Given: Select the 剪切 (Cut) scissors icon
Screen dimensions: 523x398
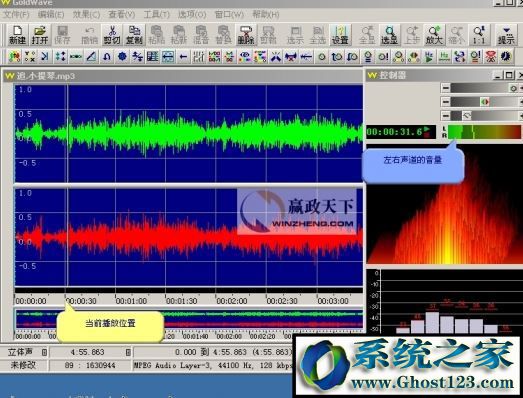Looking at the screenshot, I should click(112, 35).
